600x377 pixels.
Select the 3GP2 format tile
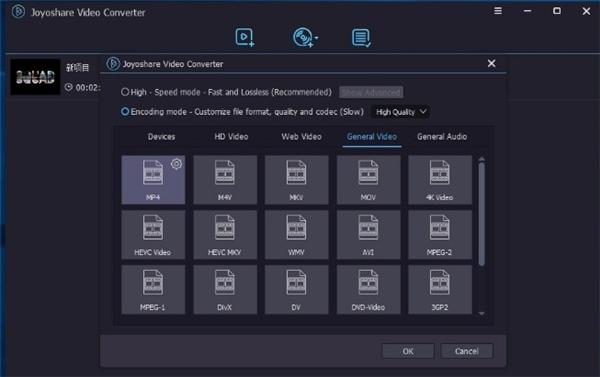(440, 290)
